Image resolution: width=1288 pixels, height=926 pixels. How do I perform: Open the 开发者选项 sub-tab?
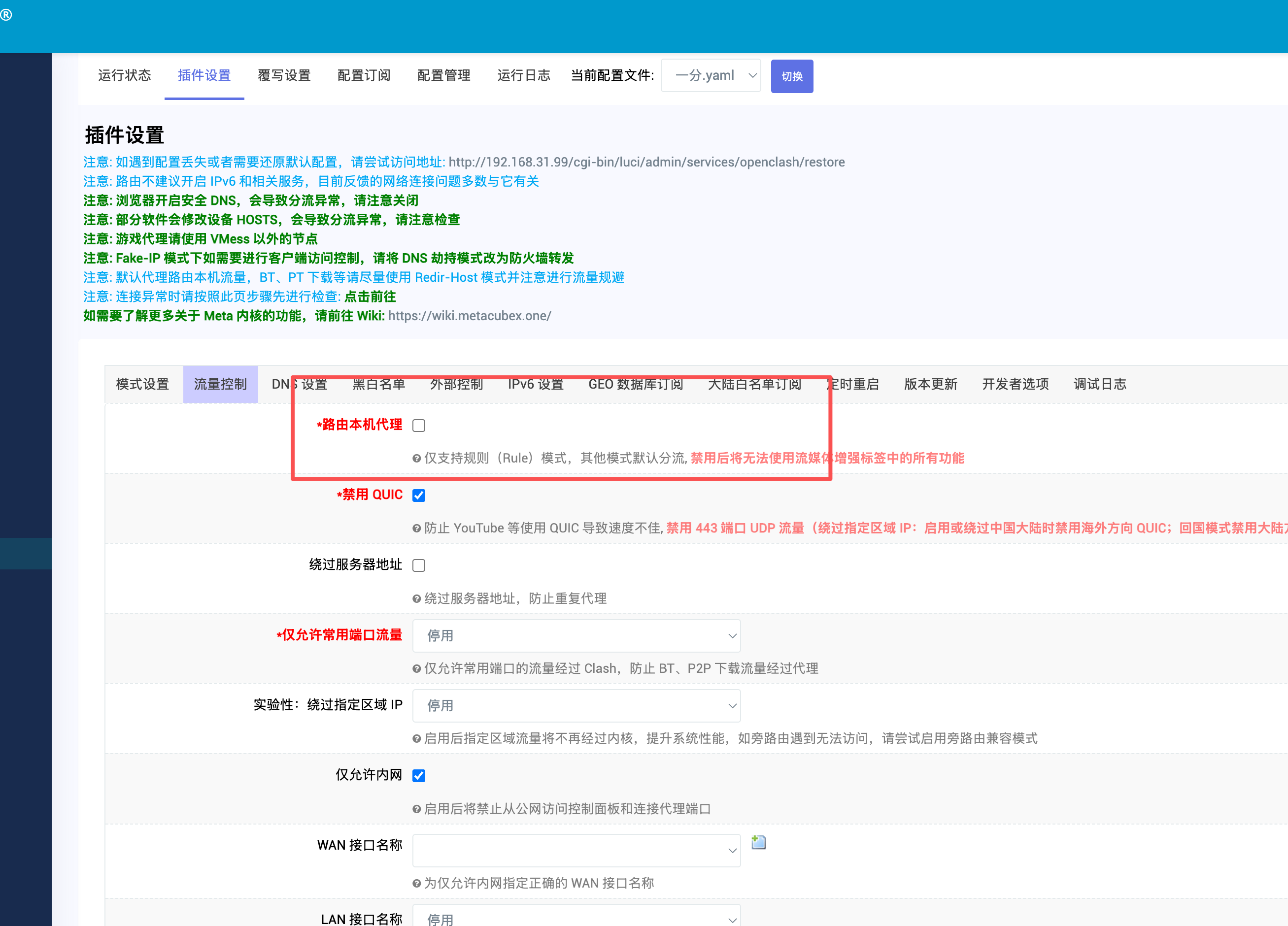coord(1016,384)
